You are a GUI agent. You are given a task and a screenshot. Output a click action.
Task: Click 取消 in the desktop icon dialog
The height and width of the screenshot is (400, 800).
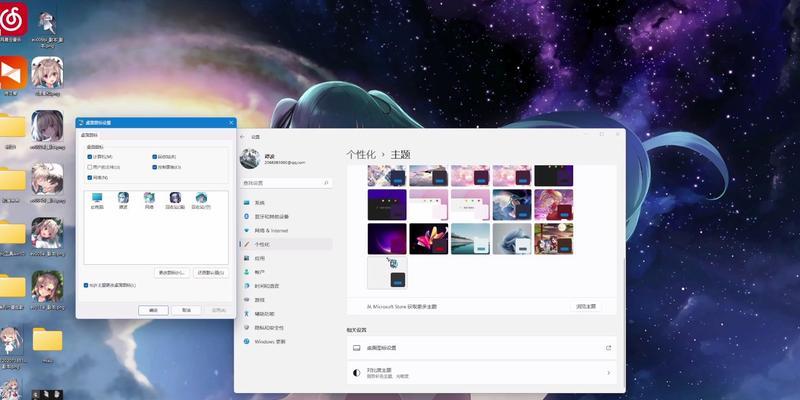[186, 310]
